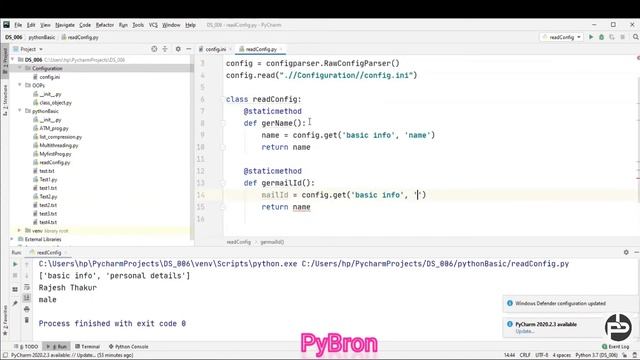Open the readConfig run configuration dropdown

pyautogui.click(x=562, y=37)
